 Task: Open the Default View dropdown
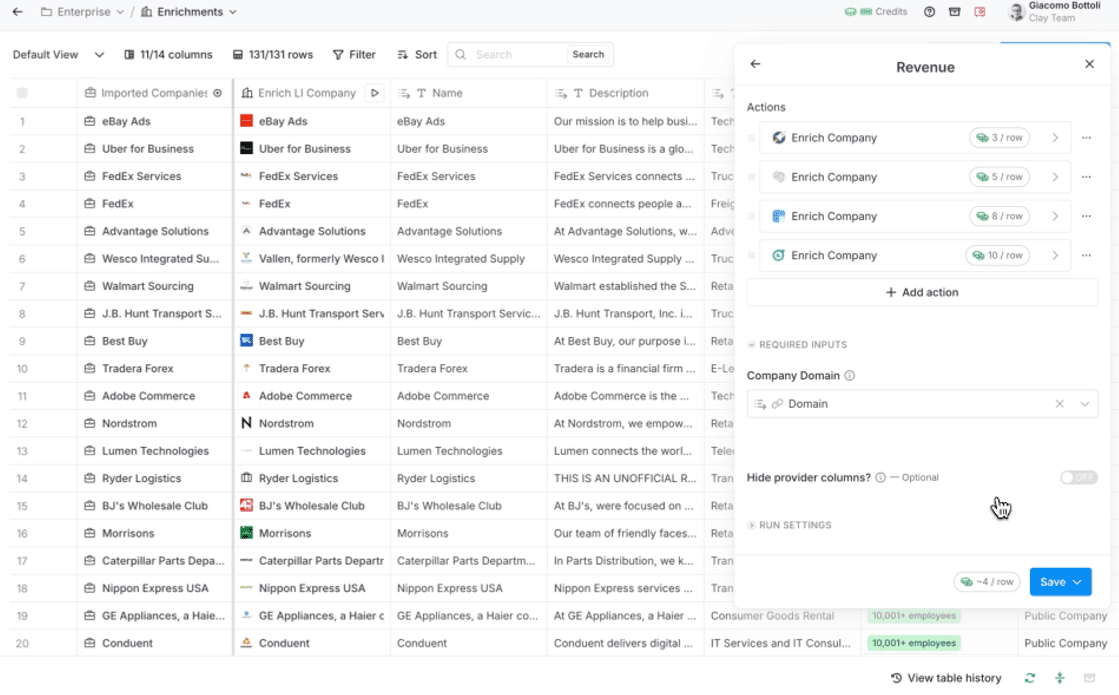point(59,54)
